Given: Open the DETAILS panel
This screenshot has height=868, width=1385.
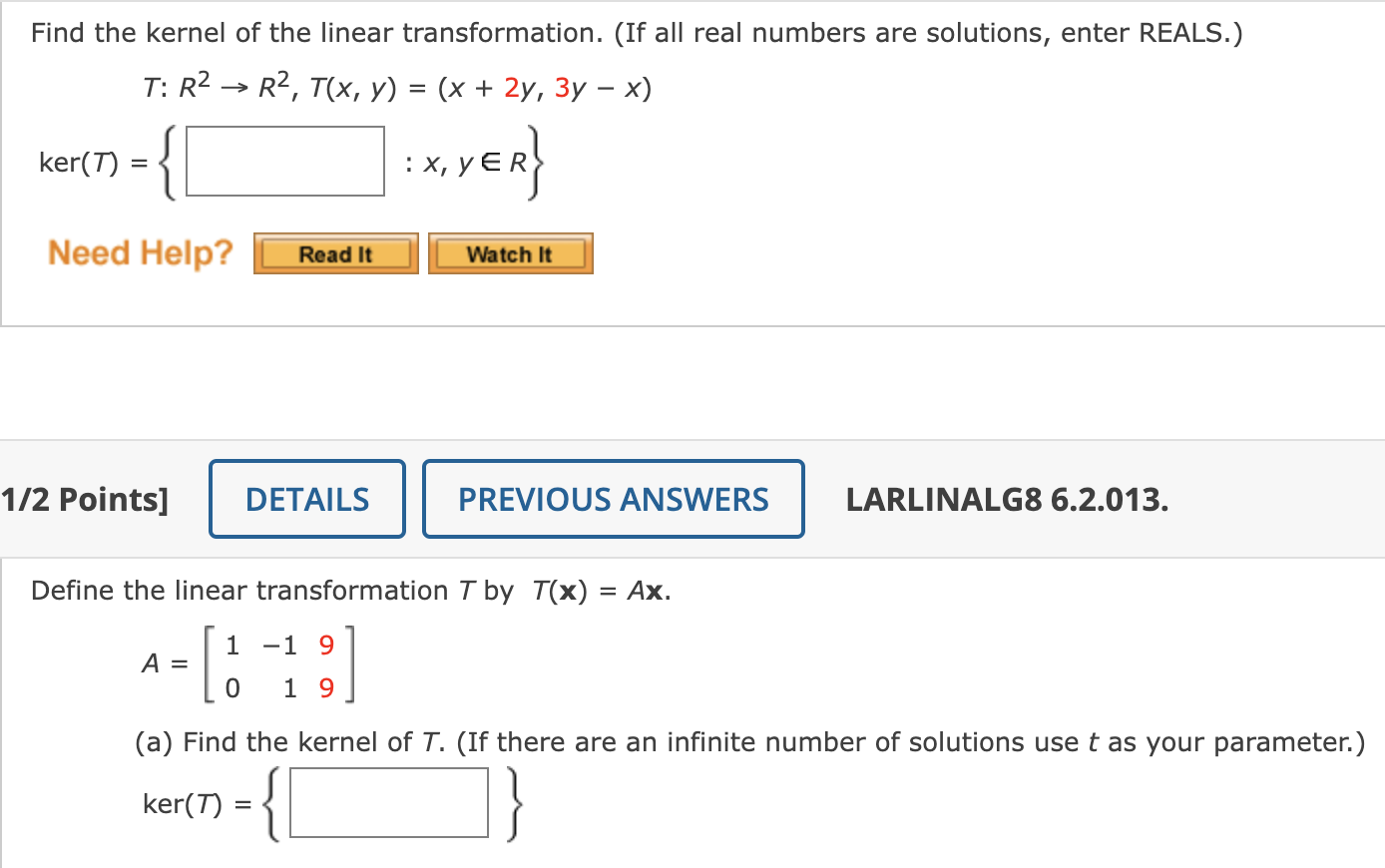Looking at the screenshot, I should tap(306, 498).
